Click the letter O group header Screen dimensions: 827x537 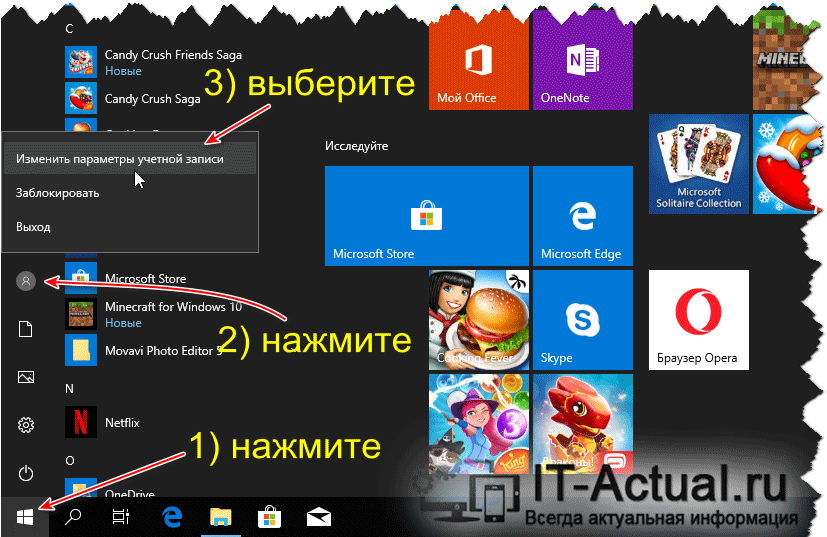pyautogui.click(x=70, y=461)
